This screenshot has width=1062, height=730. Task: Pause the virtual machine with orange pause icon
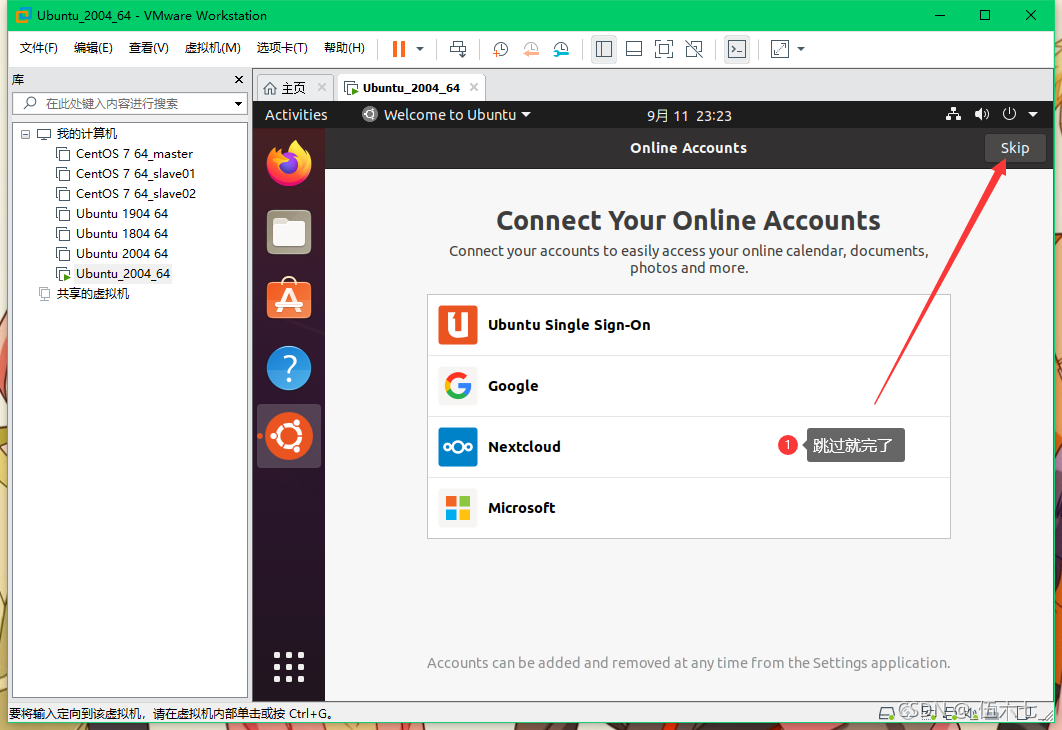(399, 49)
